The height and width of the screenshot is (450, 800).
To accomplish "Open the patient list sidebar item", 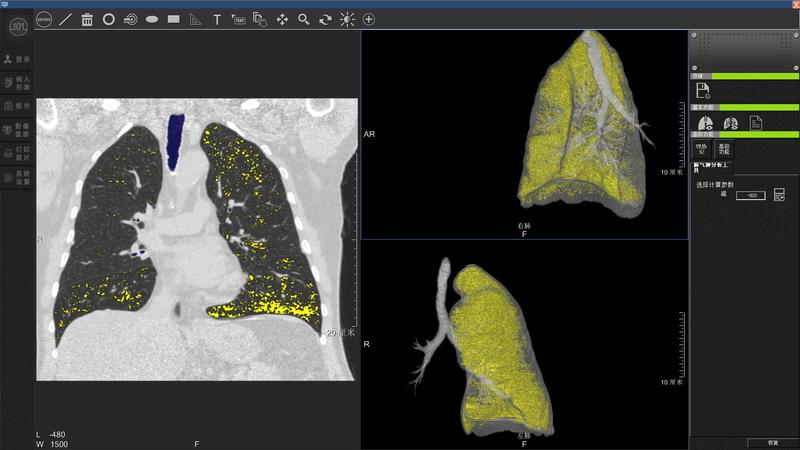I will 17,83.
